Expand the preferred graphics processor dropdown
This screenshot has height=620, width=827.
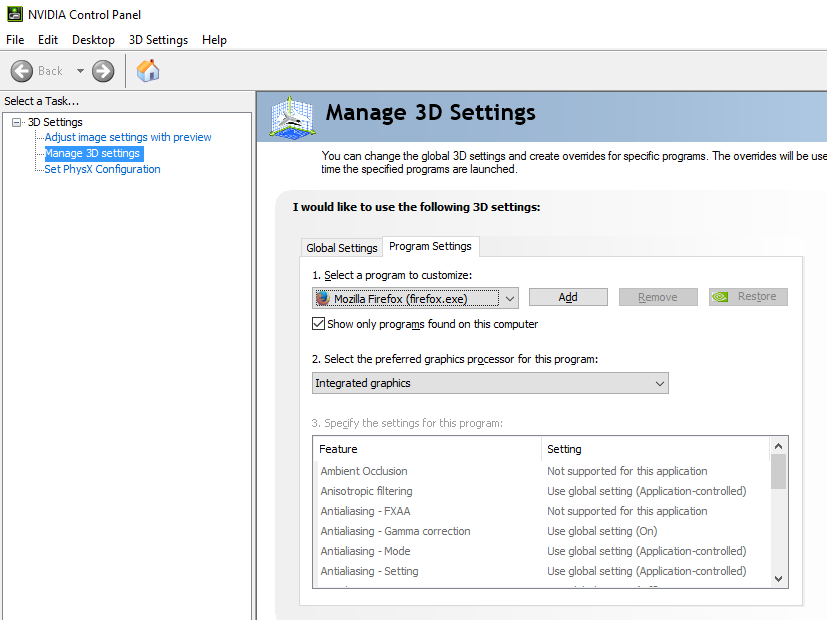[x=490, y=383]
